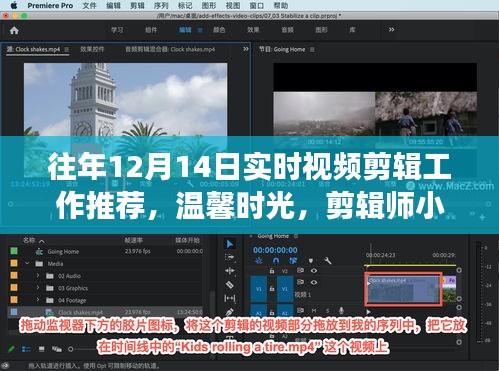Click the Name column sort arrow
Viewport: 499px width, 371px height.
click(x=42, y=241)
